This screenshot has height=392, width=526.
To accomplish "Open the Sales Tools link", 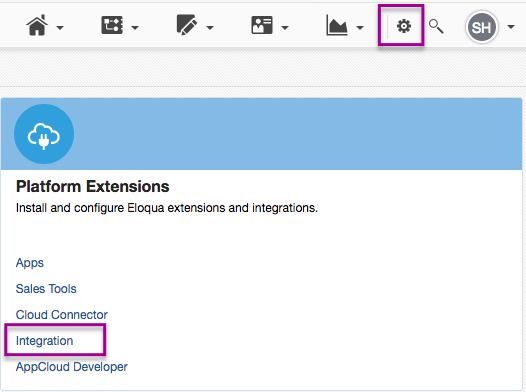I will [46, 289].
